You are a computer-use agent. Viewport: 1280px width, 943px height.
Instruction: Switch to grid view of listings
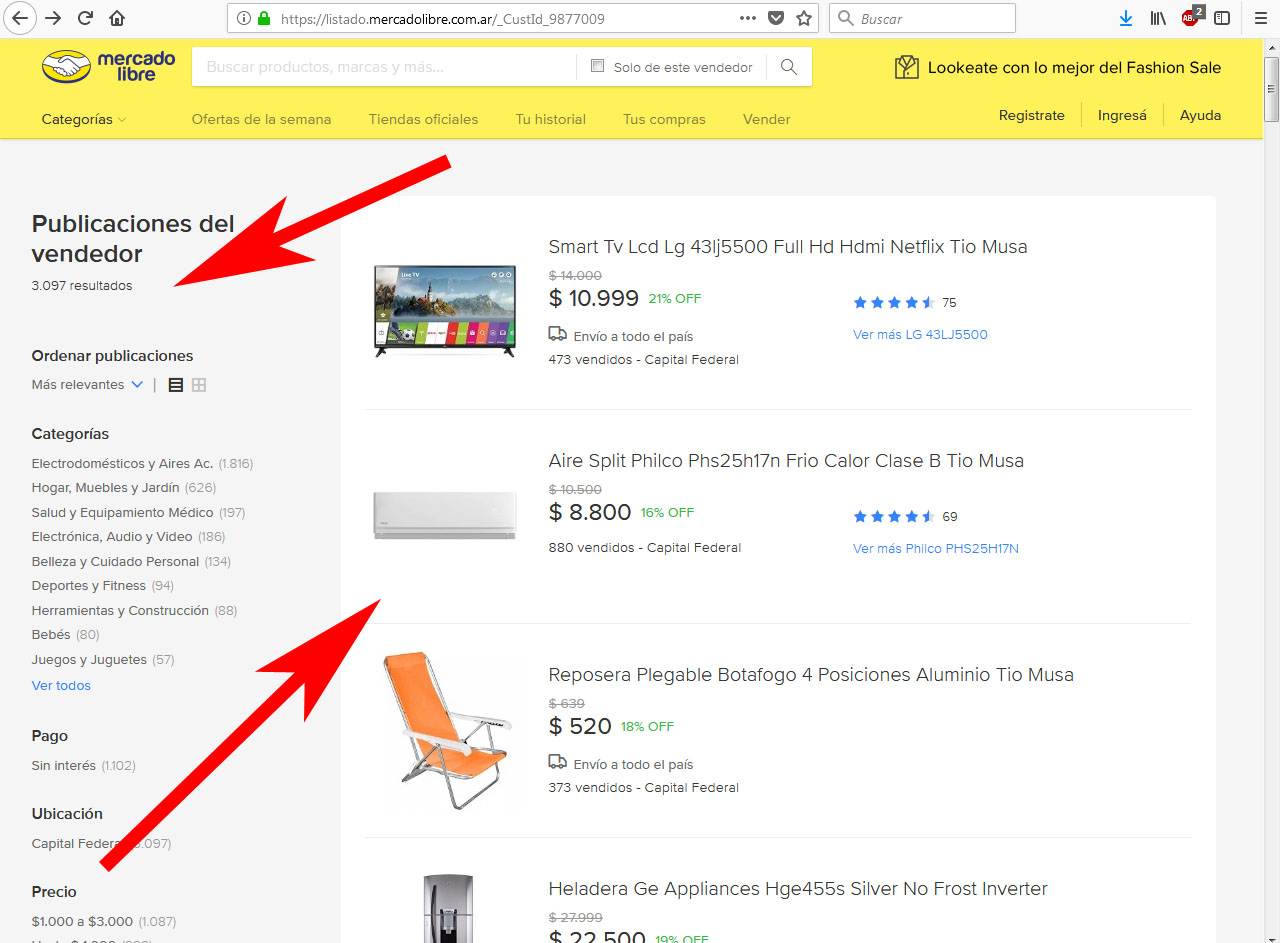pyautogui.click(x=198, y=384)
